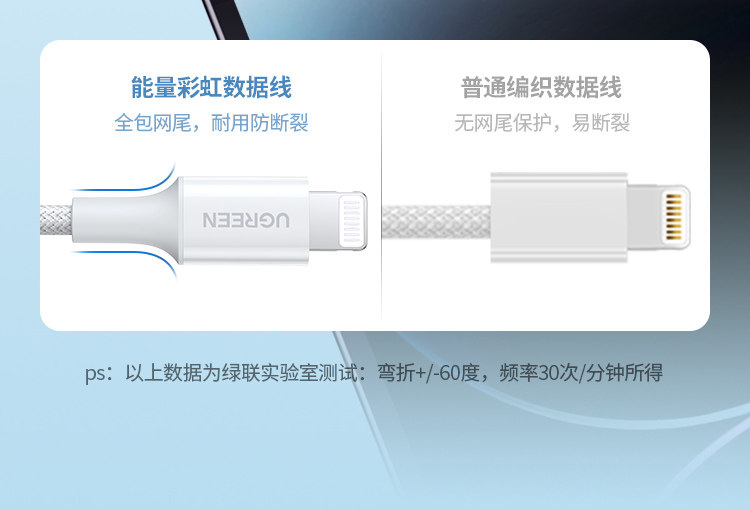Click the heading 普通编织数据线
The height and width of the screenshot is (509, 750).
[541, 88]
